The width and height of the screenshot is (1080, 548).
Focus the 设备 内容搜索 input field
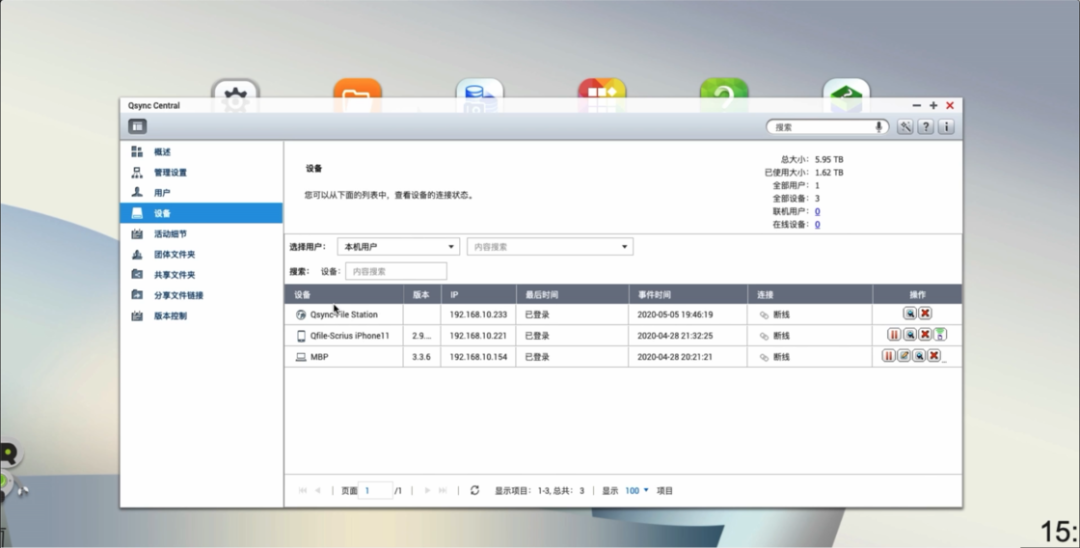[396, 271]
